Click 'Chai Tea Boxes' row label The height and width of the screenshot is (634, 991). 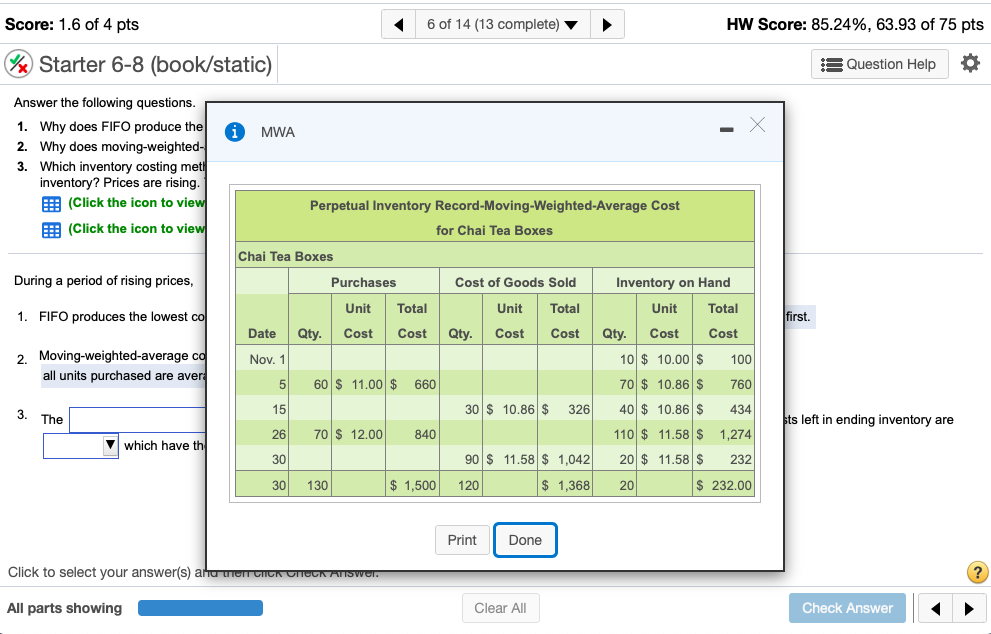[x=286, y=257]
